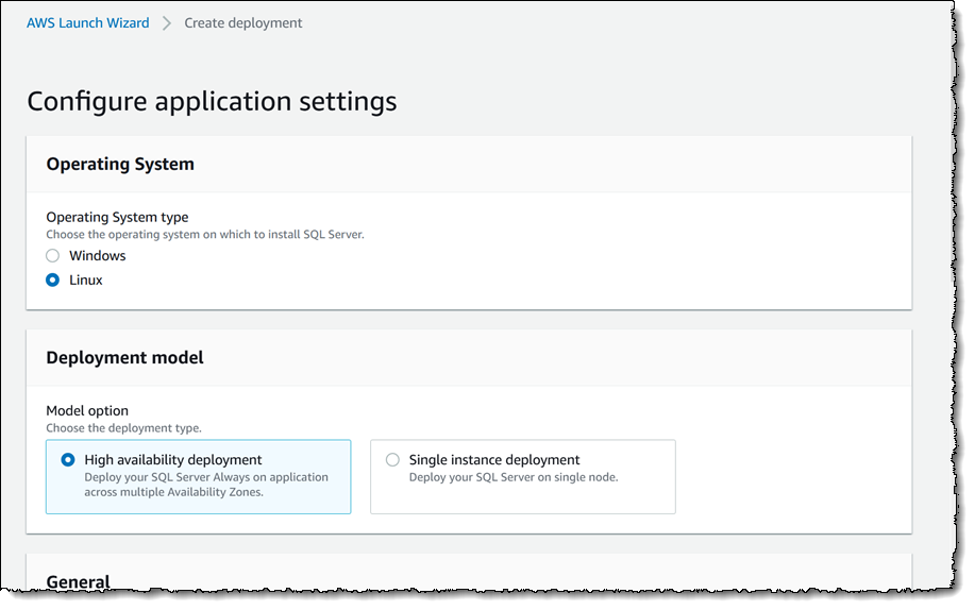The height and width of the screenshot is (610, 977).
Task: Choose the High availability deployment radio button
Action: [x=68, y=460]
